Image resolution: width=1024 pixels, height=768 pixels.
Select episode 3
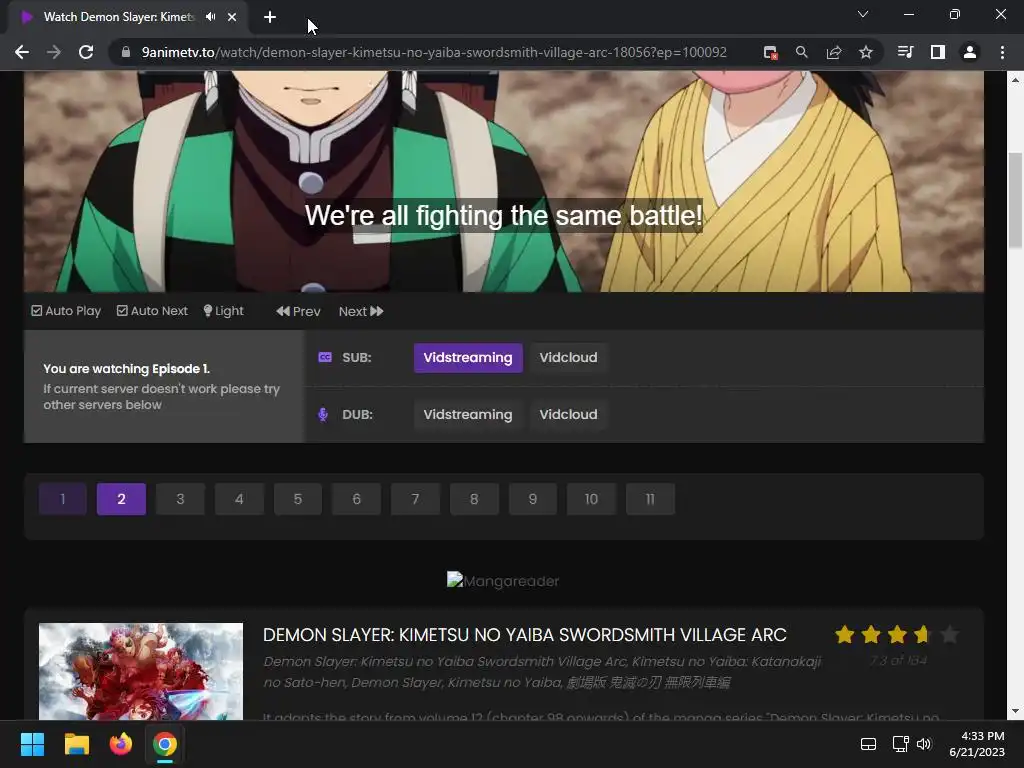click(180, 499)
